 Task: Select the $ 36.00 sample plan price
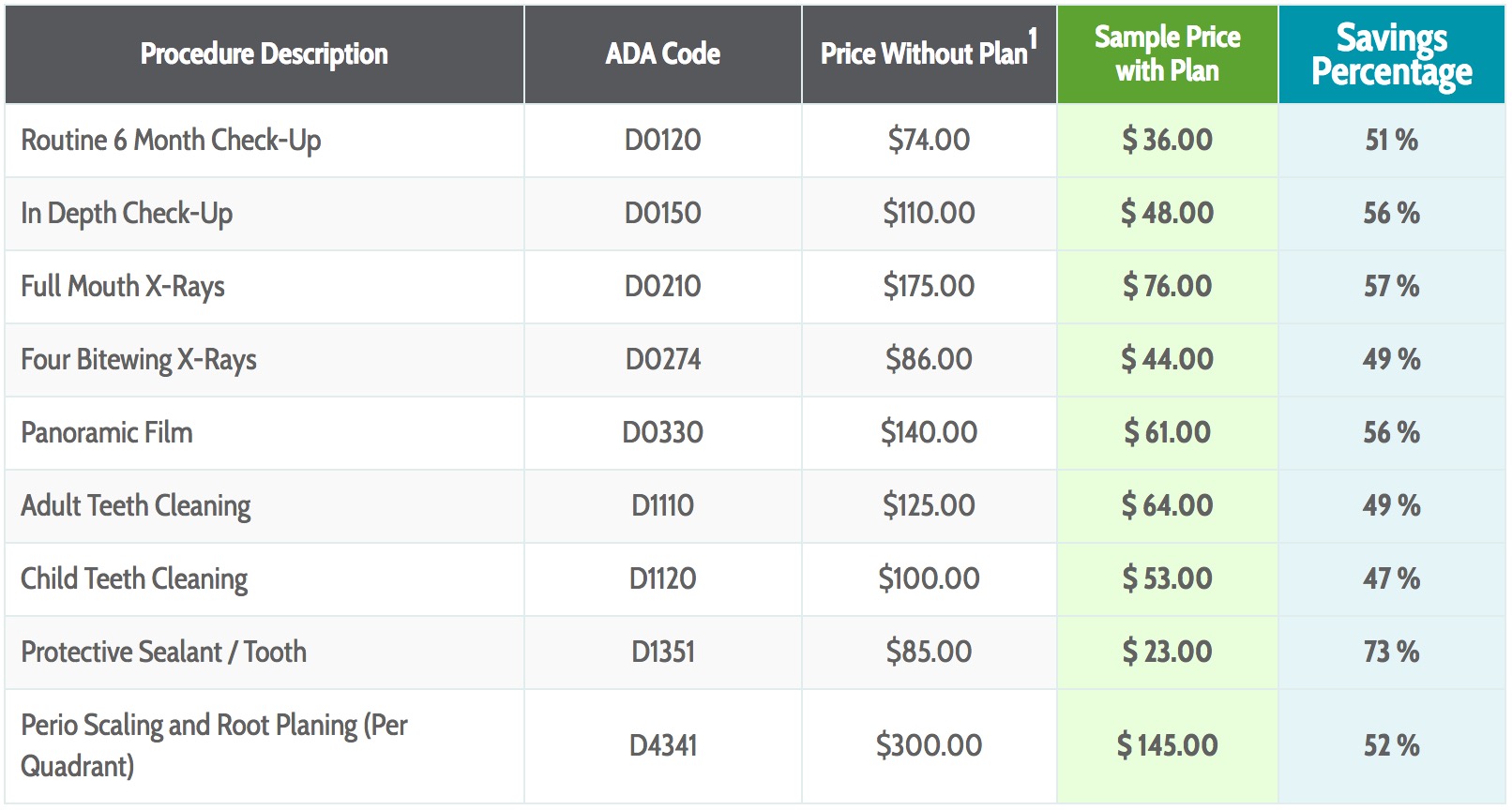(1167, 141)
